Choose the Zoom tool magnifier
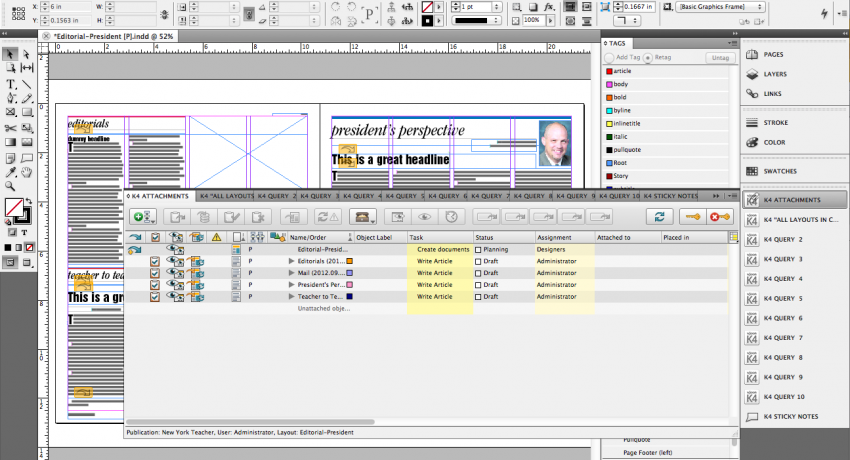 (x=10, y=186)
